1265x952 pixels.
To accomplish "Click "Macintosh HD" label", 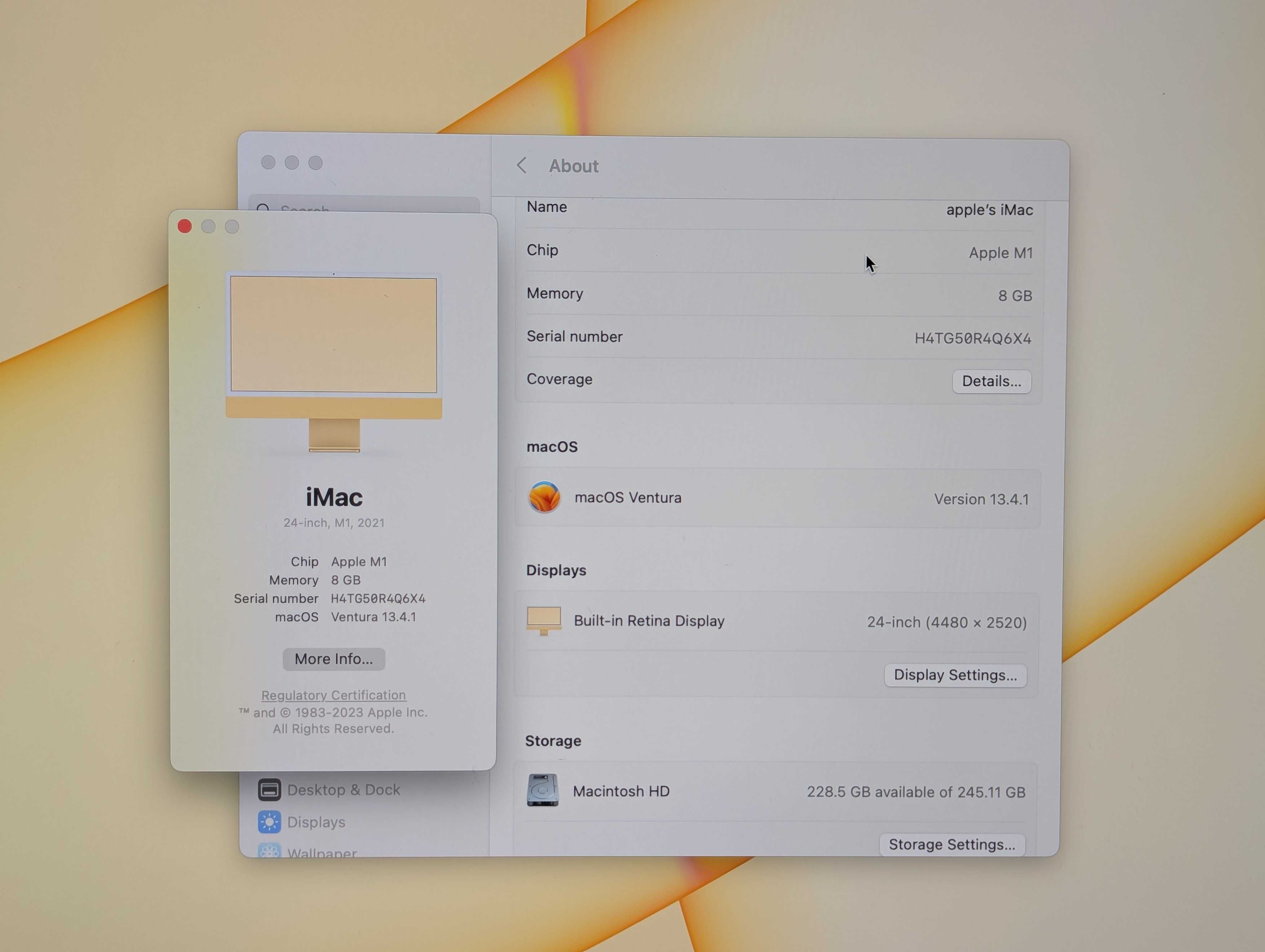I will 621,791.
